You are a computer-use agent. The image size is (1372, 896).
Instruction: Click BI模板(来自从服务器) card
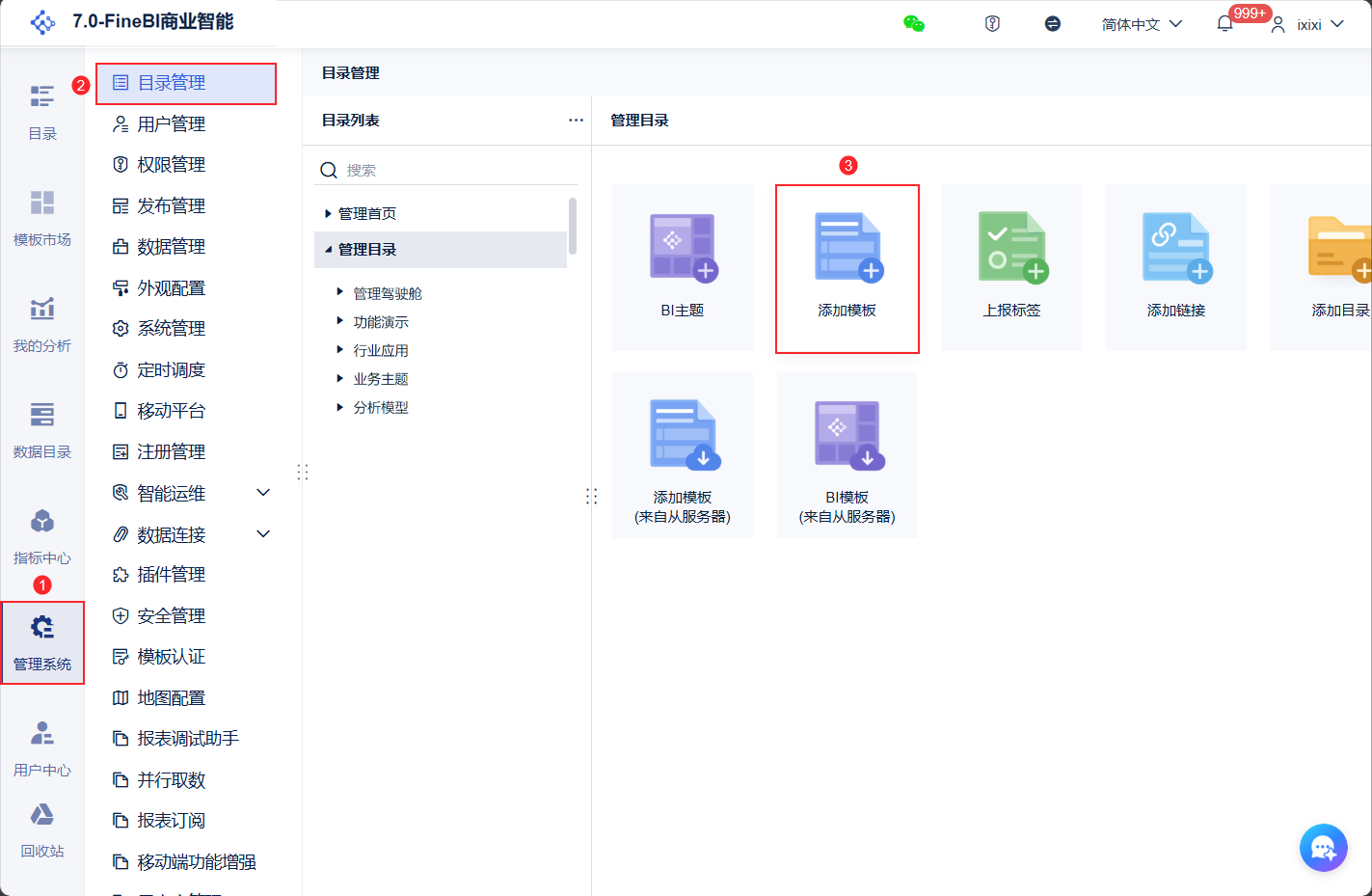[x=847, y=454]
